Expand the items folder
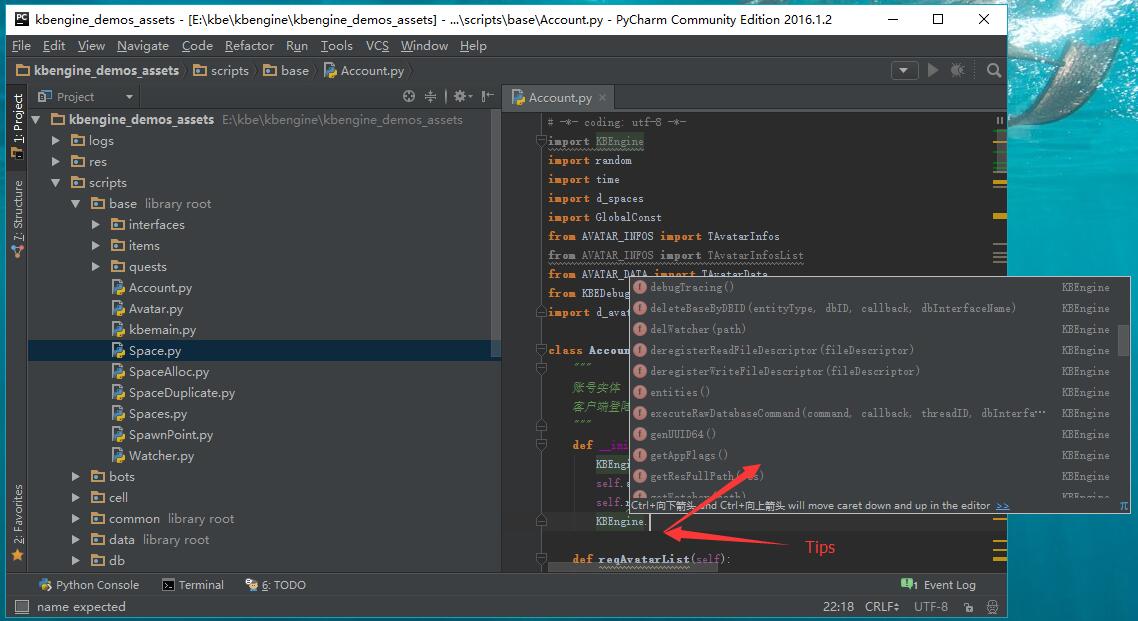 click(96, 246)
